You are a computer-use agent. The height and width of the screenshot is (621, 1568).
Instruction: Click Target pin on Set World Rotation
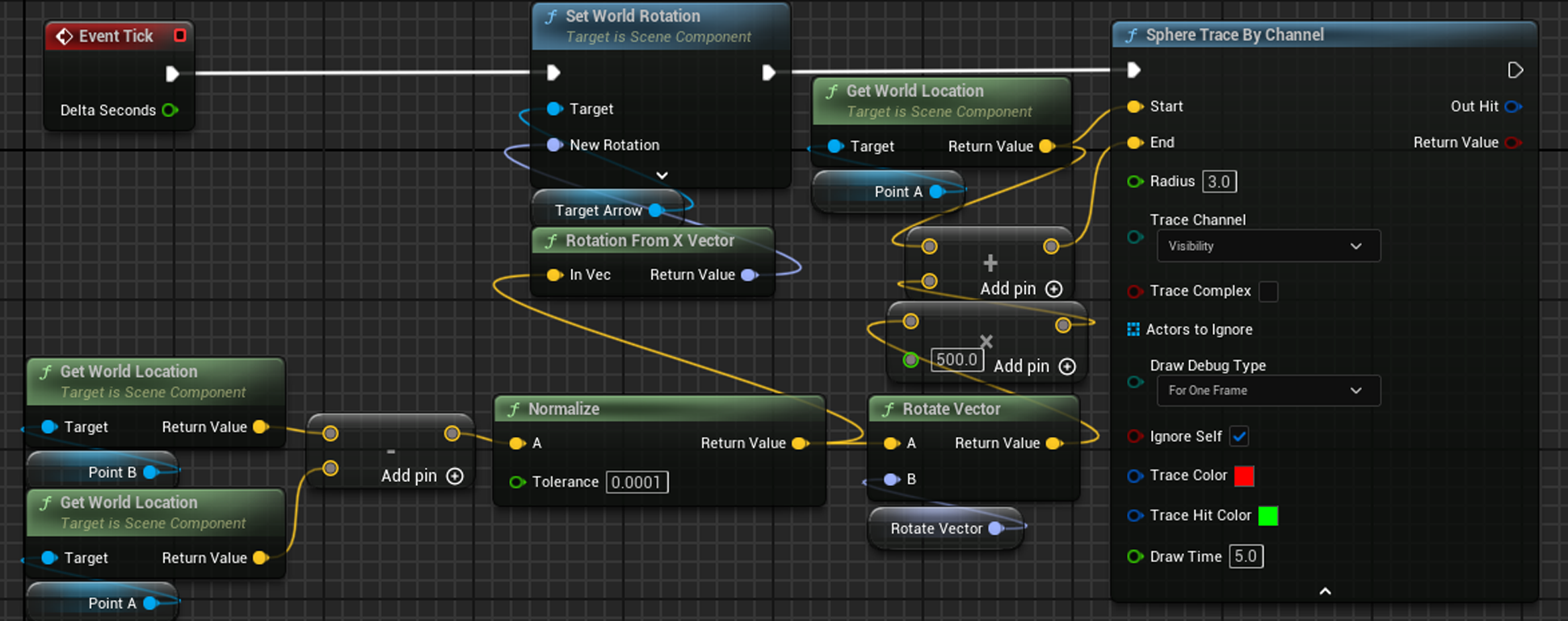pyautogui.click(x=554, y=108)
